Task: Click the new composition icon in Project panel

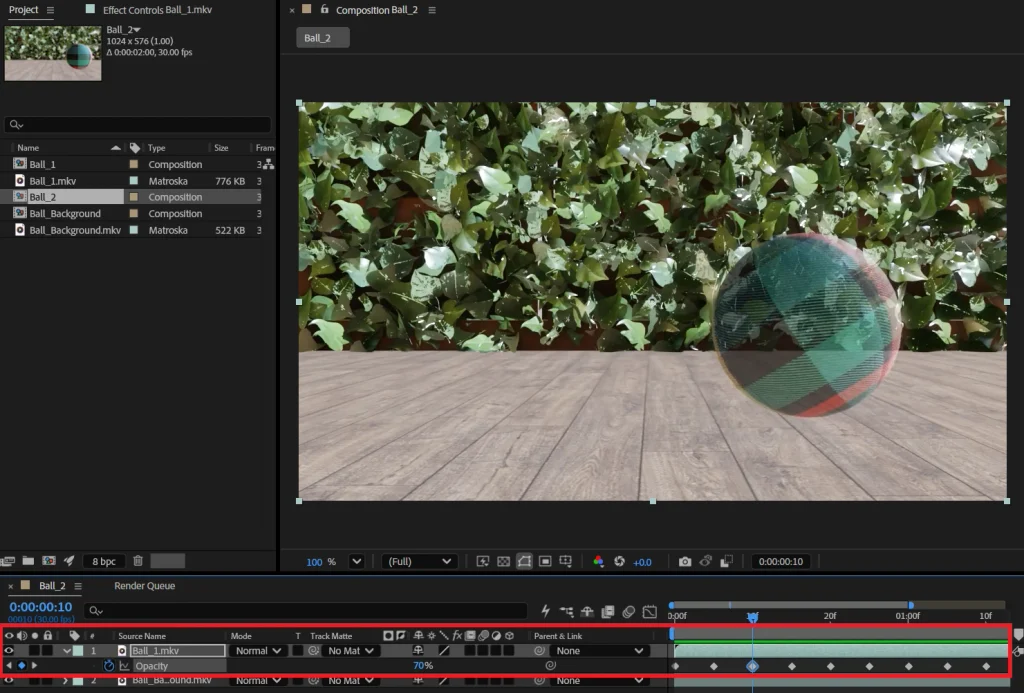Action: pos(49,561)
